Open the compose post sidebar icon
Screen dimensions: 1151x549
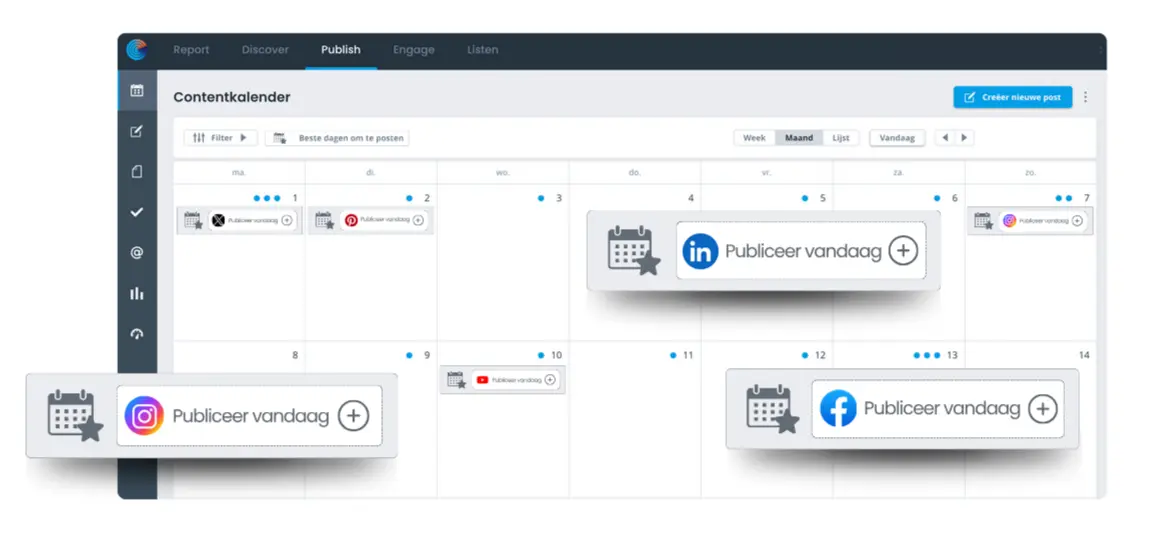click(x=137, y=131)
